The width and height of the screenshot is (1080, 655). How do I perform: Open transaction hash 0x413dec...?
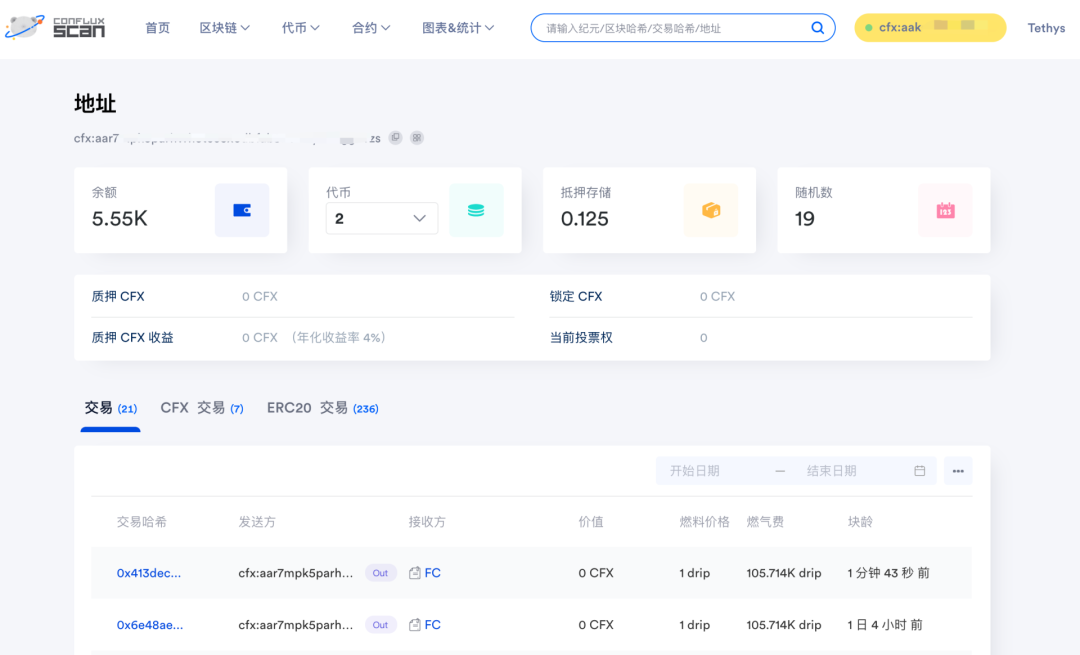click(149, 573)
